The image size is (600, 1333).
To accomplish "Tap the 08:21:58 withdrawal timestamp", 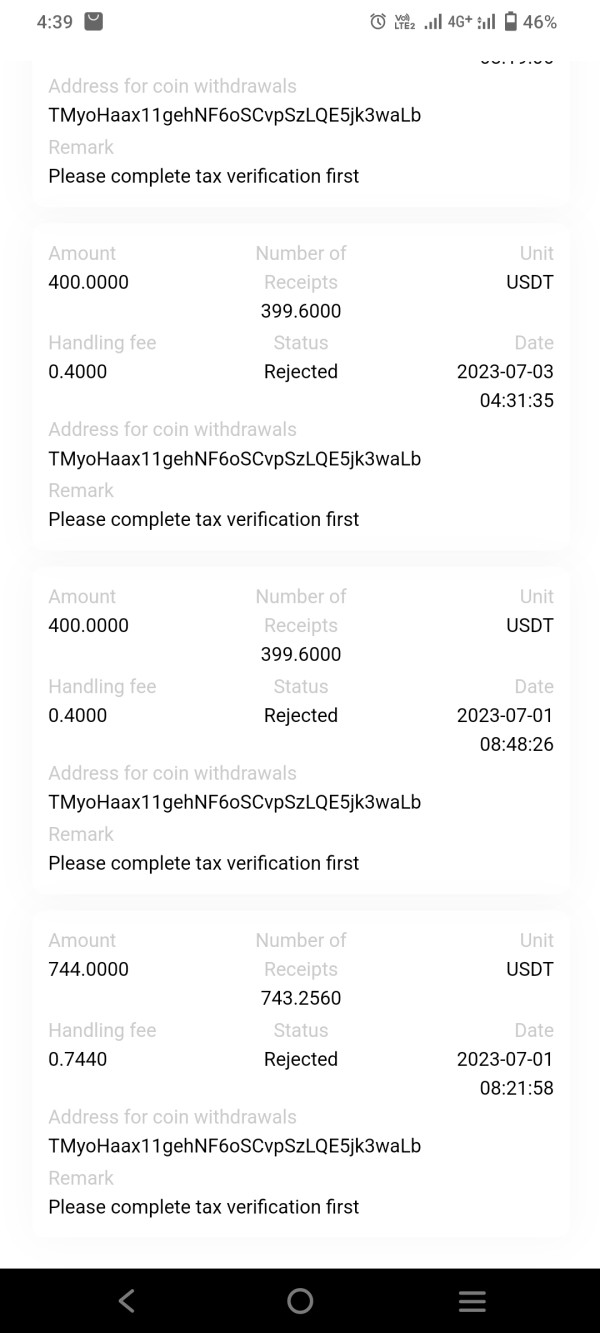I will click(x=516, y=1088).
